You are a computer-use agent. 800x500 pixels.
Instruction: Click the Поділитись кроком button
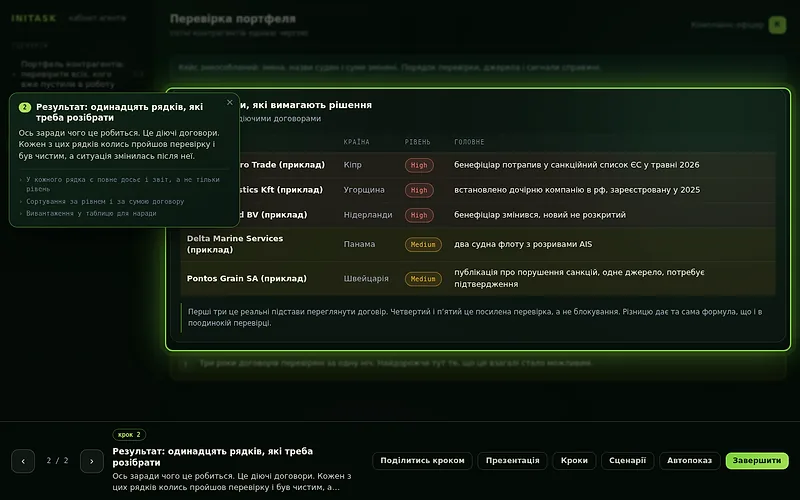pyautogui.click(x=422, y=461)
